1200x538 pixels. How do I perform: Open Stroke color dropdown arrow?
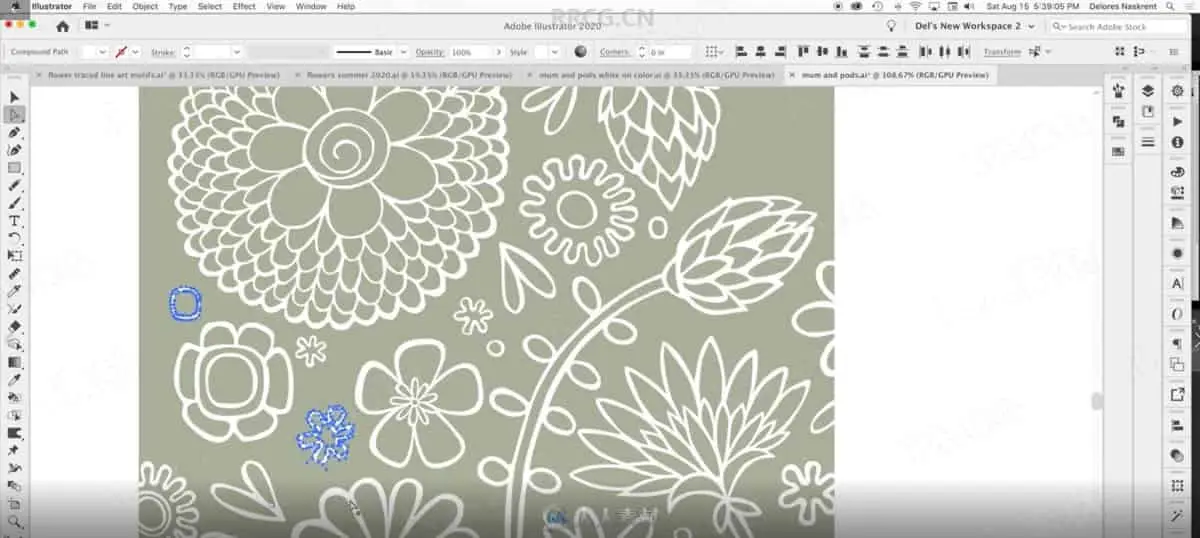[135, 51]
